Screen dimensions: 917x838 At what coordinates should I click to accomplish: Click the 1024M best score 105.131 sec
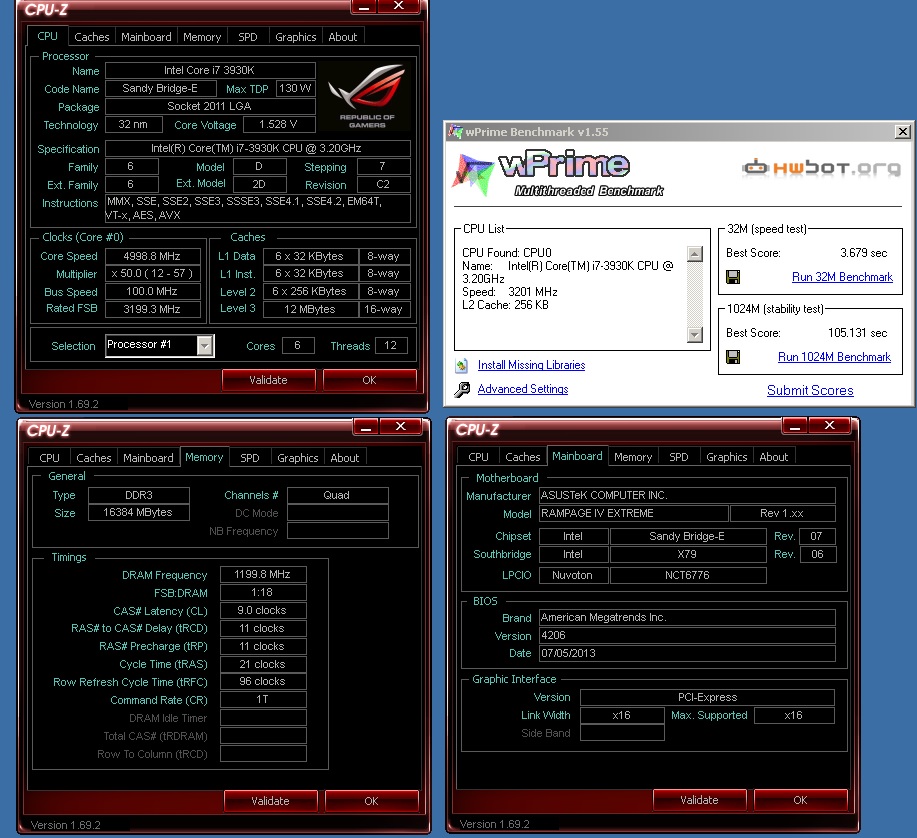click(857, 333)
